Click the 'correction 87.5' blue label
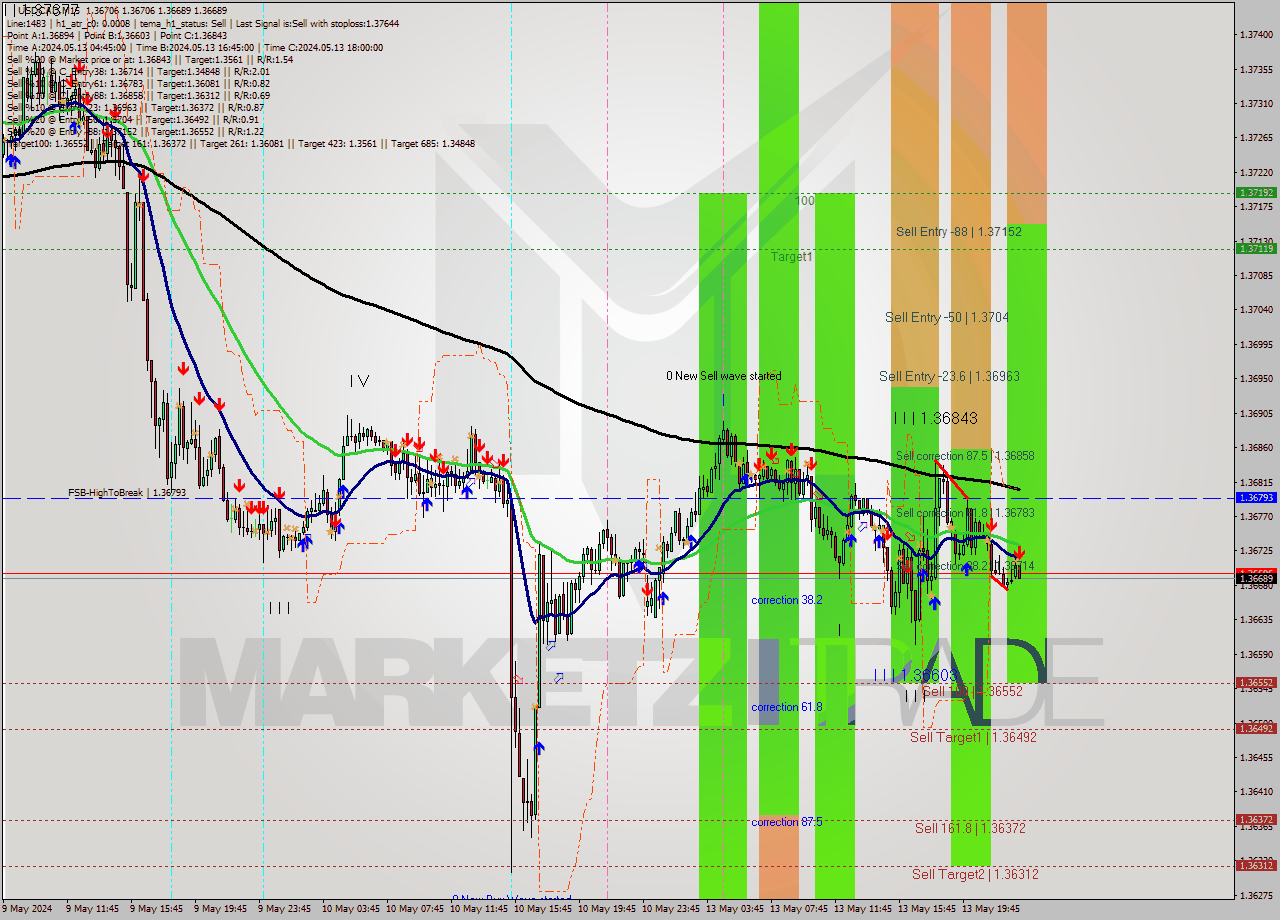 coord(787,822)
